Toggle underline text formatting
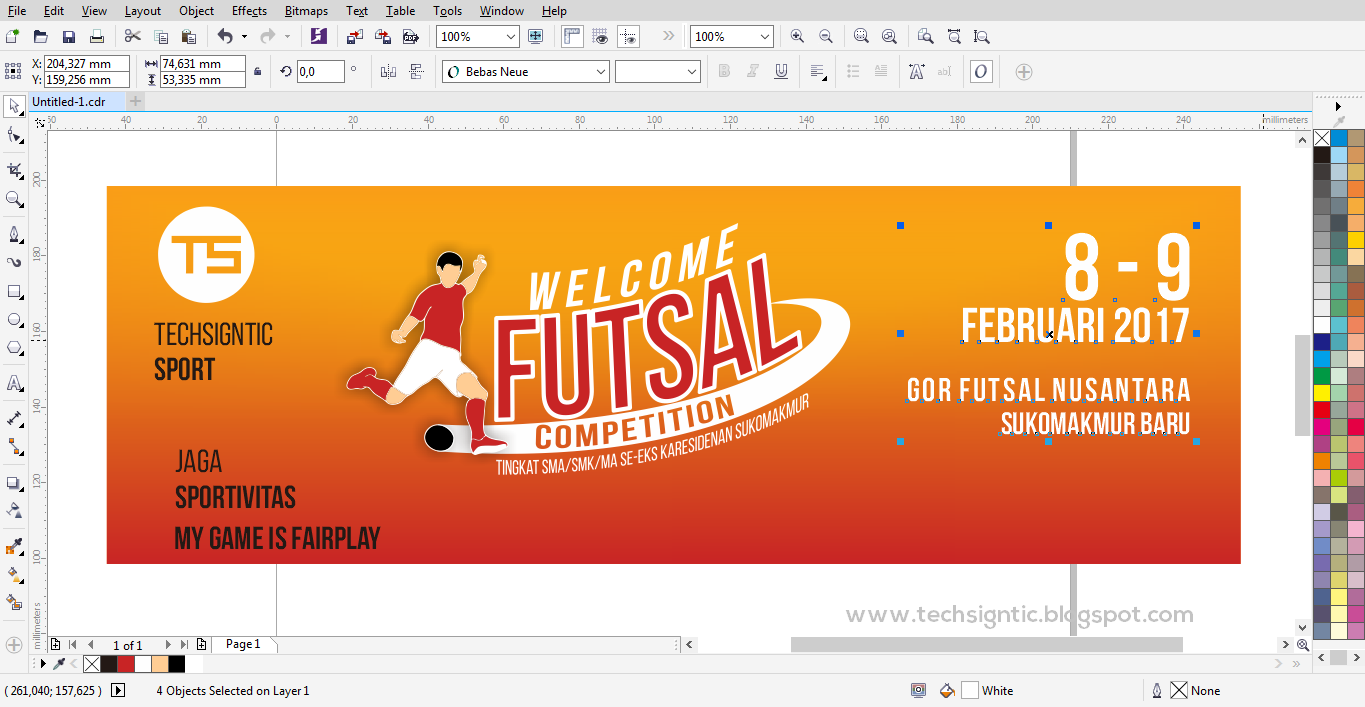 [x=781, y=71]
